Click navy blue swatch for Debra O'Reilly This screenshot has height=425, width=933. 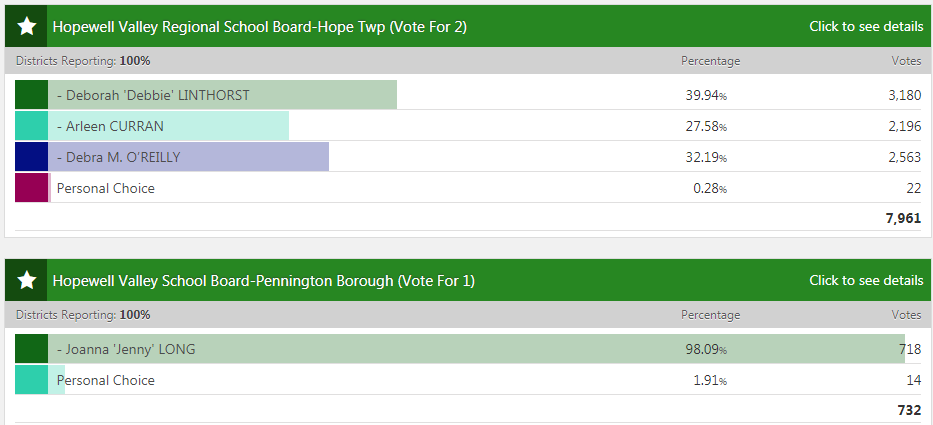pos(32,157)
